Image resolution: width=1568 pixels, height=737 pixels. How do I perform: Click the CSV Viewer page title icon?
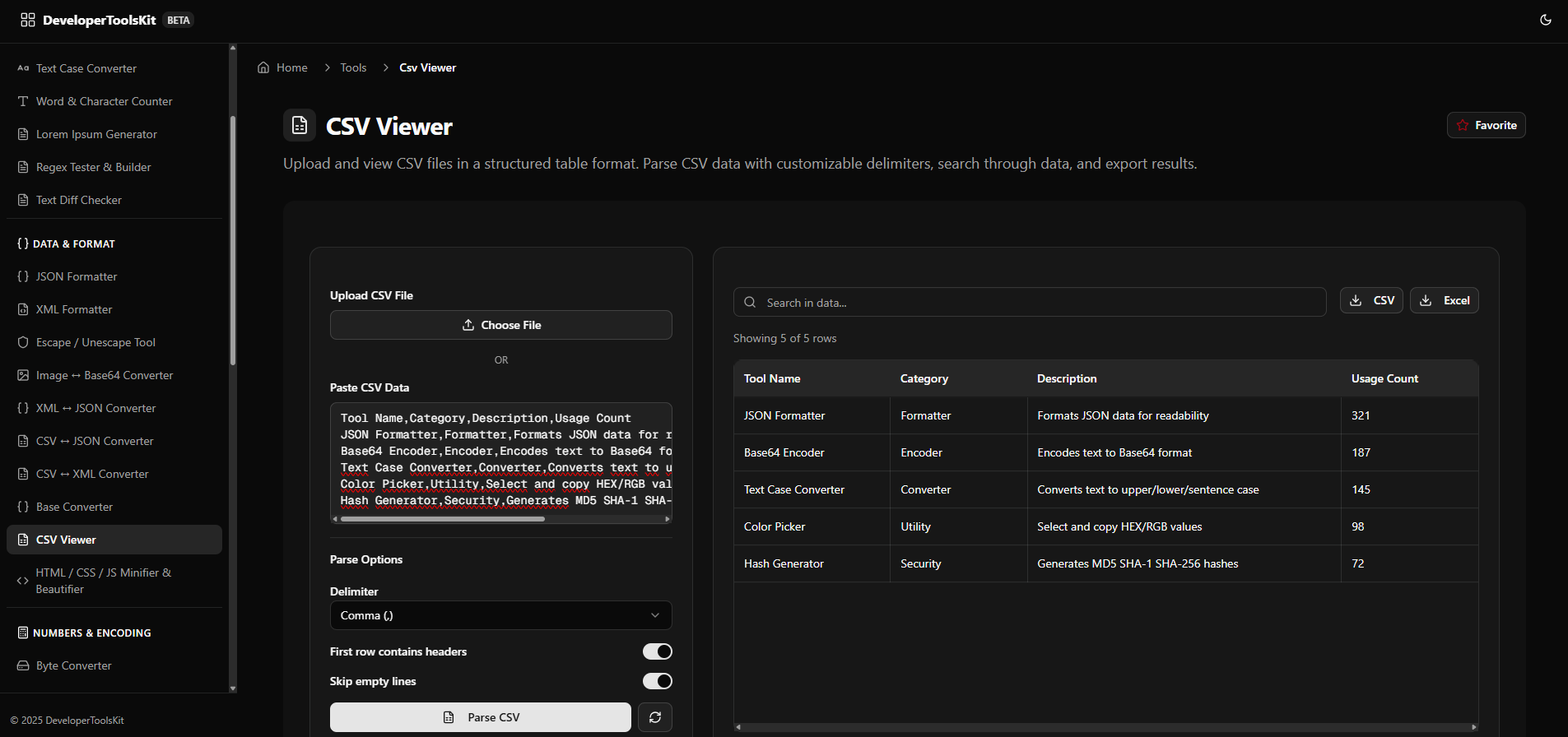300,126
